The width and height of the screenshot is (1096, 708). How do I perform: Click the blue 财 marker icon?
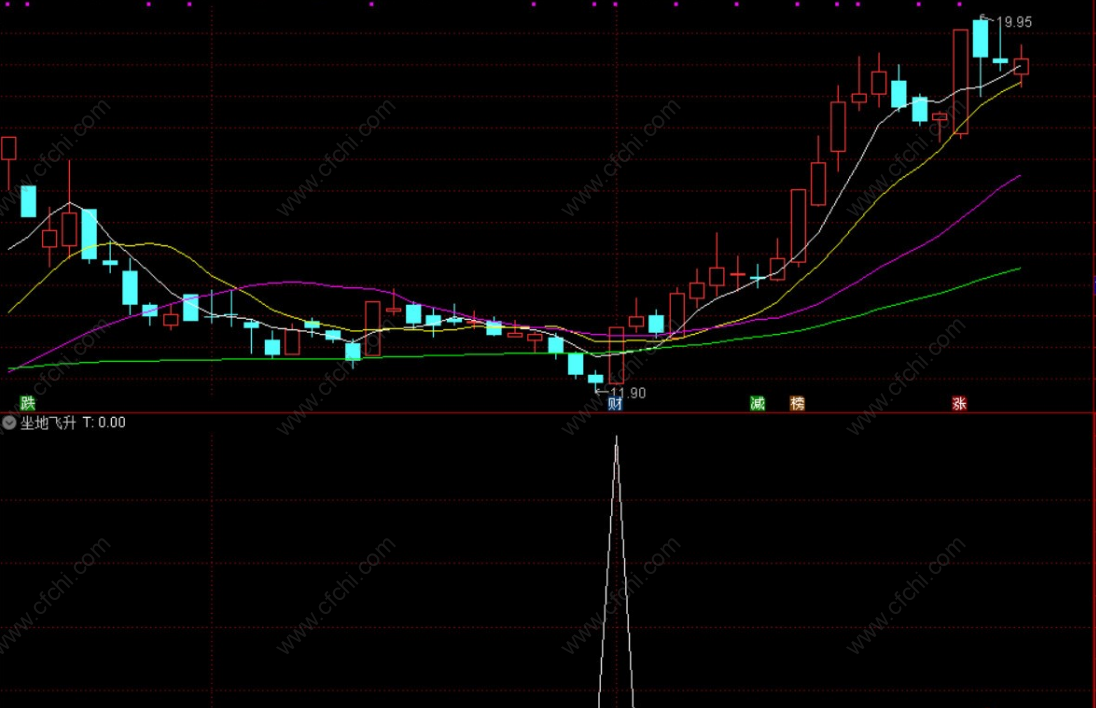pos(614,403)
